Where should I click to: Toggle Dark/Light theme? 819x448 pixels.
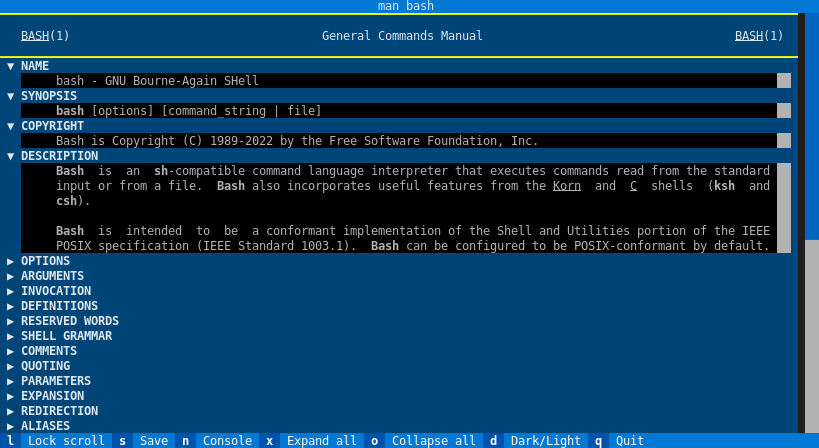[x=545, y=441]
